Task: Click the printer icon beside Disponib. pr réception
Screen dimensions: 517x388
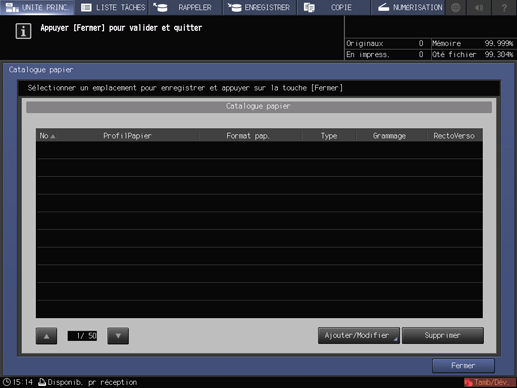Action: click(x=42, y=382)
